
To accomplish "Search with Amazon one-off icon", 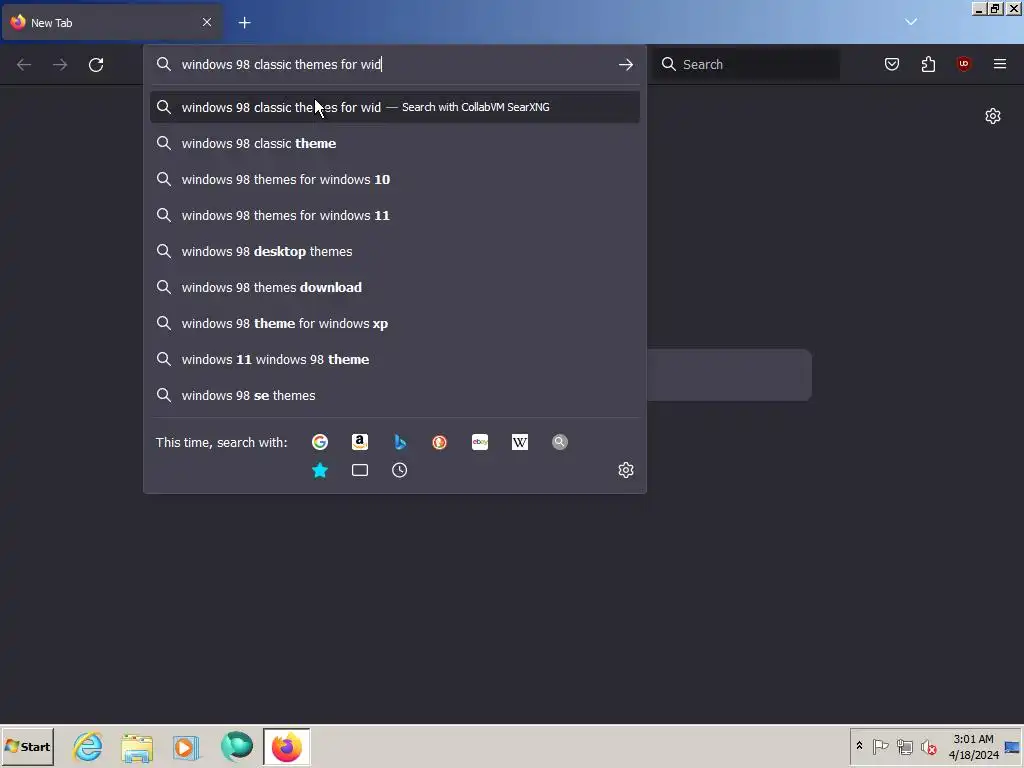I will coord(360,442).
